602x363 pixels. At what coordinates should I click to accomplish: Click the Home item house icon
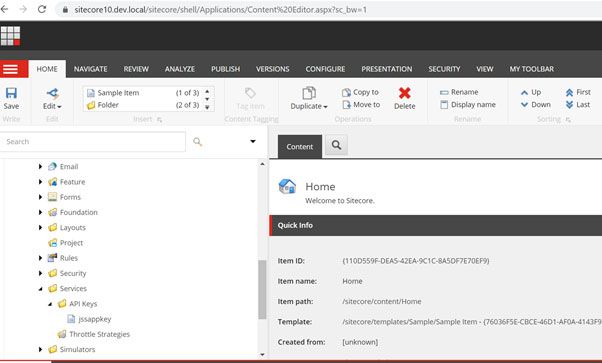click(x=287, y=187)
